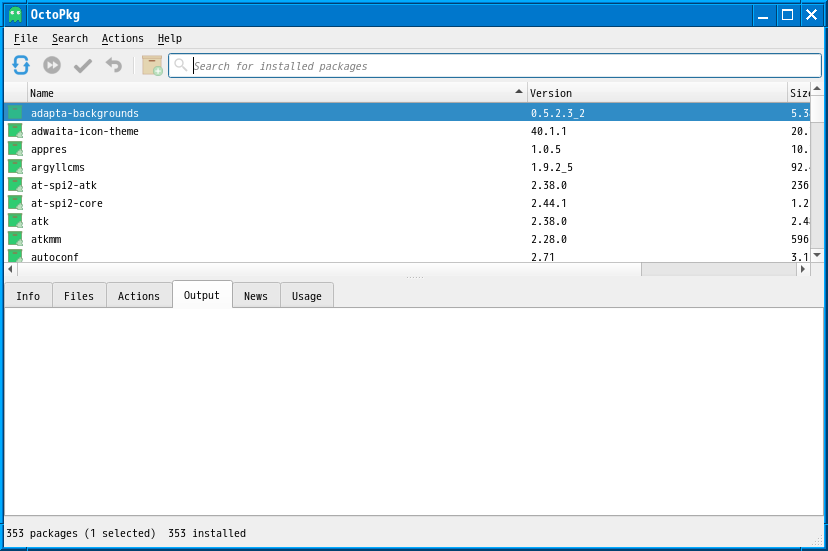Open the Search menu
The width and height of the screenshot is (828, 551).
coord(70,38)
